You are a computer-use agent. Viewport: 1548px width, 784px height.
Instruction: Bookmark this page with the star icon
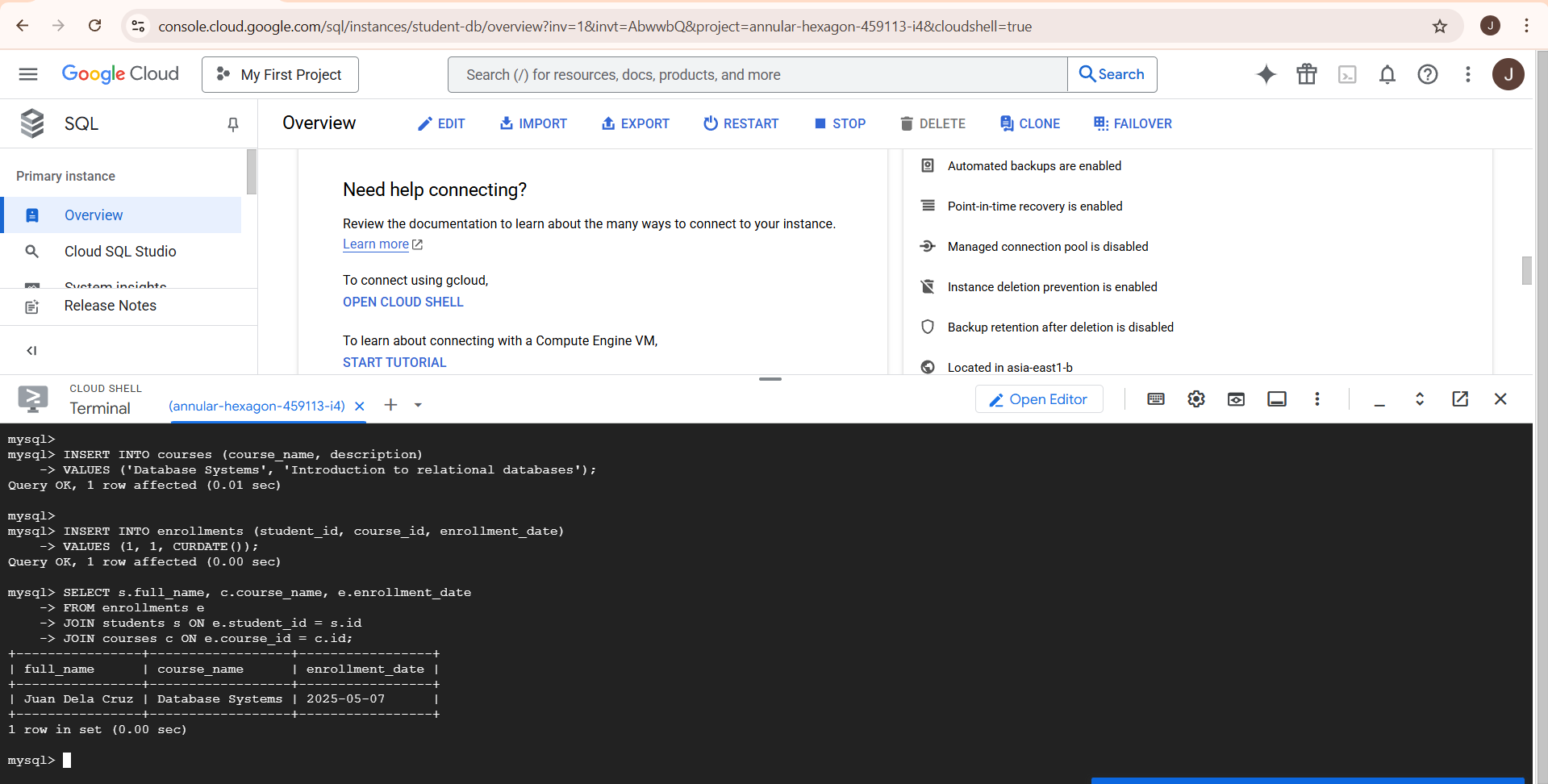(1440, 26)
